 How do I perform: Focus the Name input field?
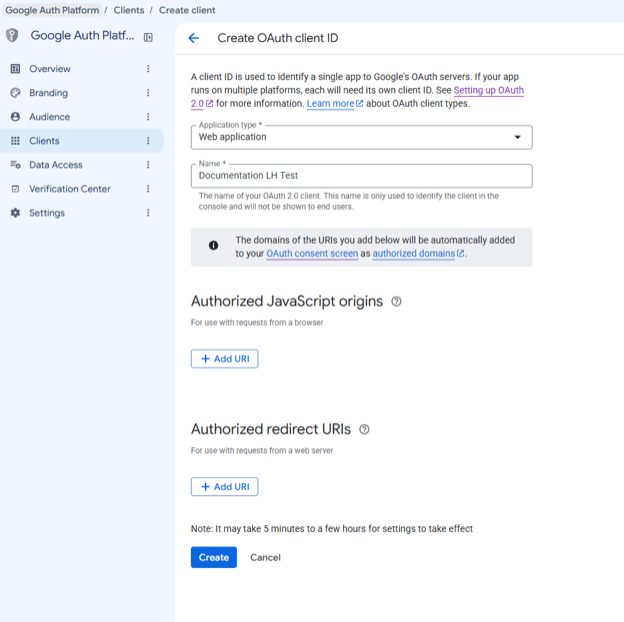coord(361,176)
